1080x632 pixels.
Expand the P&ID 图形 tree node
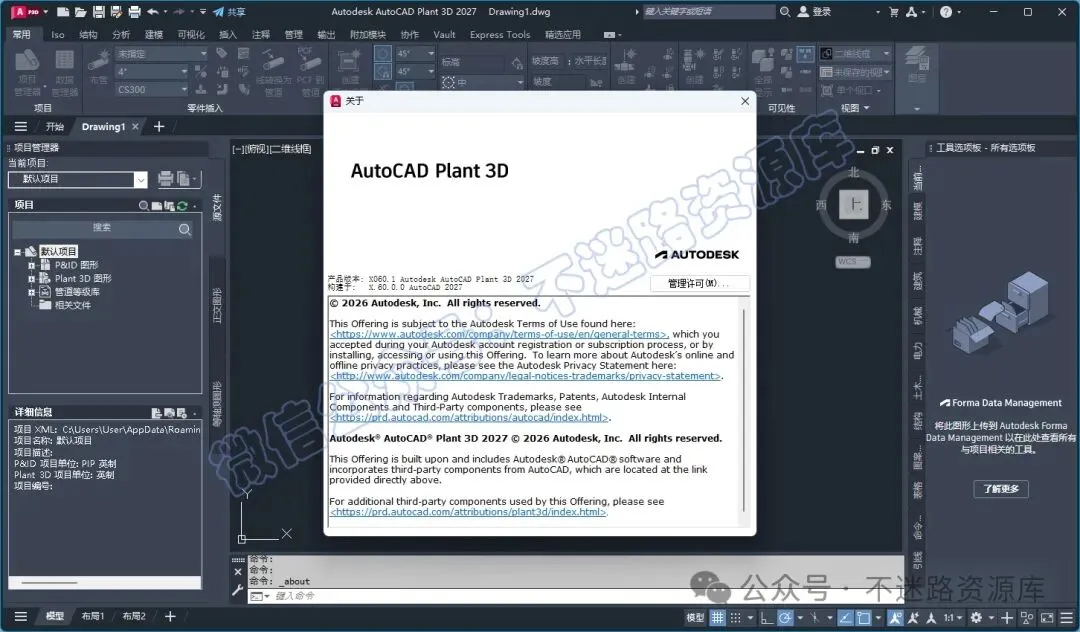[x=31, y=265]
